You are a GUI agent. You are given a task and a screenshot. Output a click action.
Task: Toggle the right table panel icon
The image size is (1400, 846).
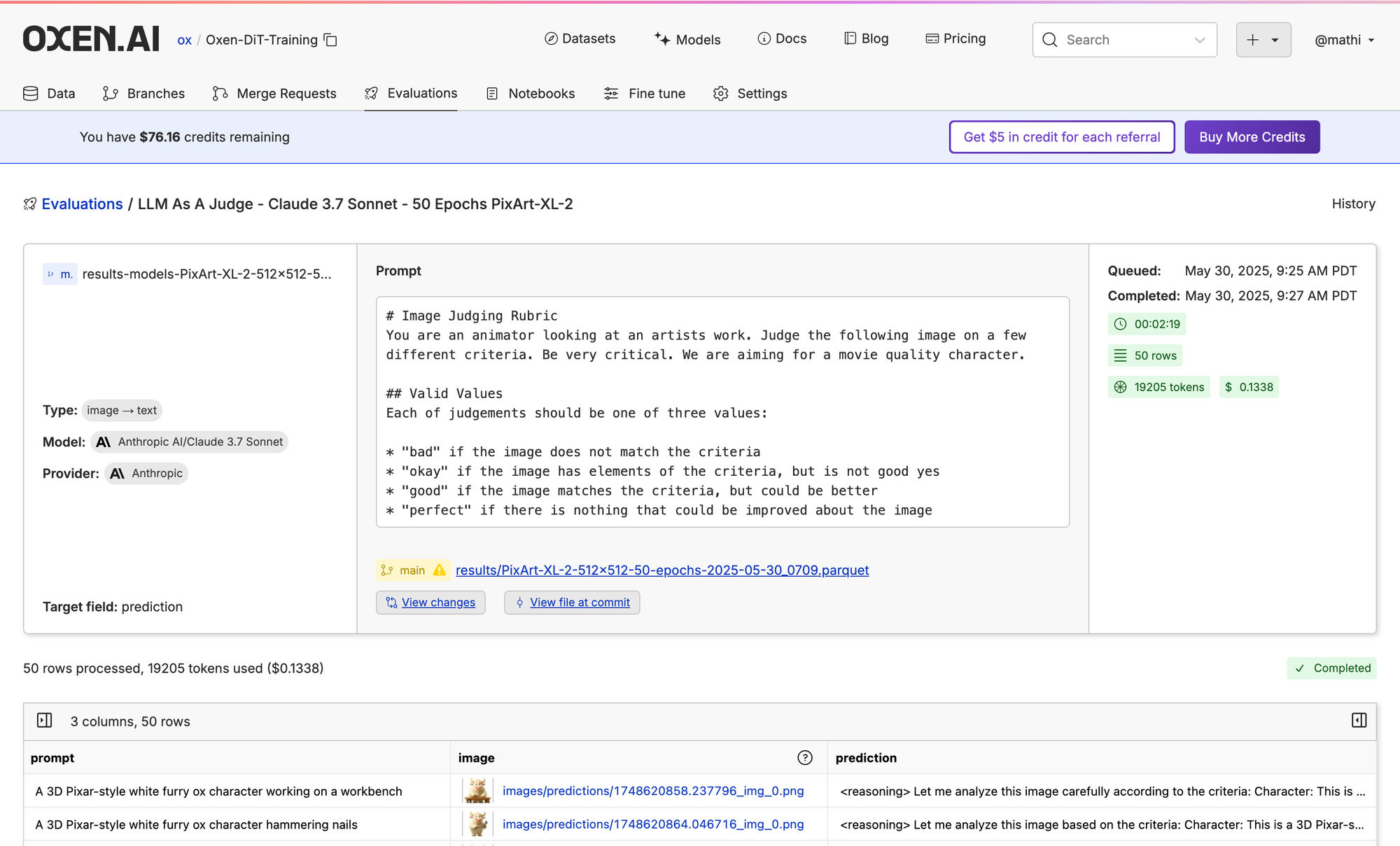(1359, 720)
